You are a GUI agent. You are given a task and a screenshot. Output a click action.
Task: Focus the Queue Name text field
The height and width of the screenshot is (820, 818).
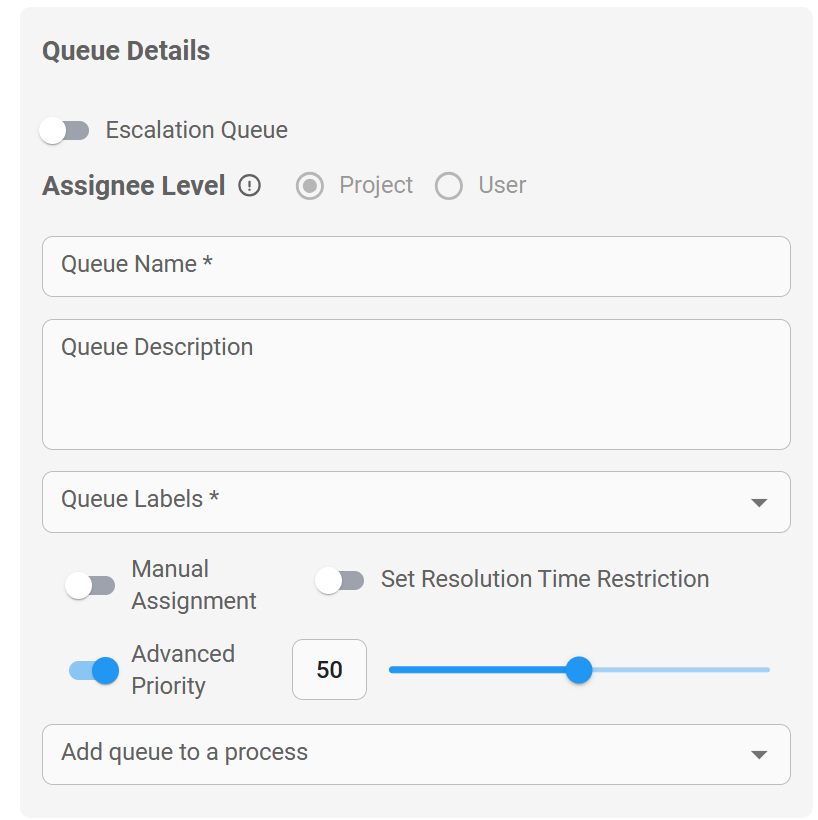pos(416,267)
